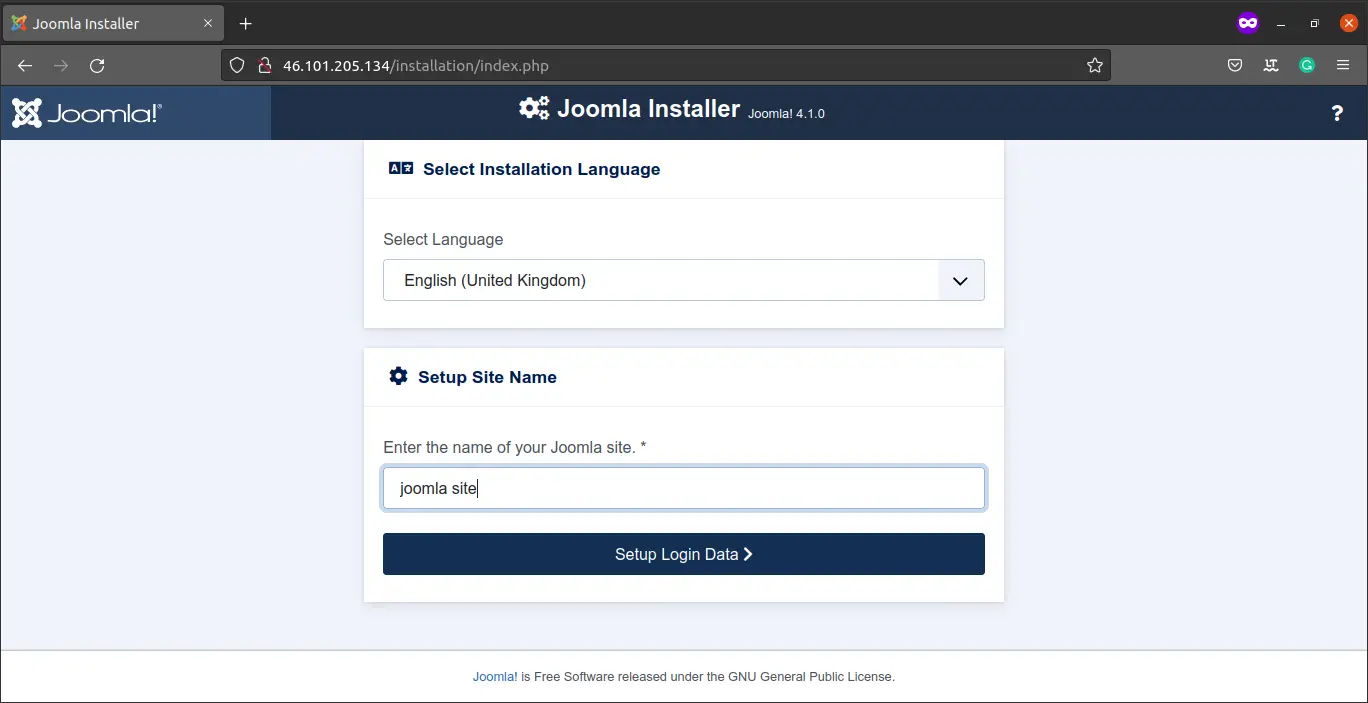Viewport: 1368px width, 703px height.
Task: Click the chevron arrow of language dropdown
Action: point(960,281)
